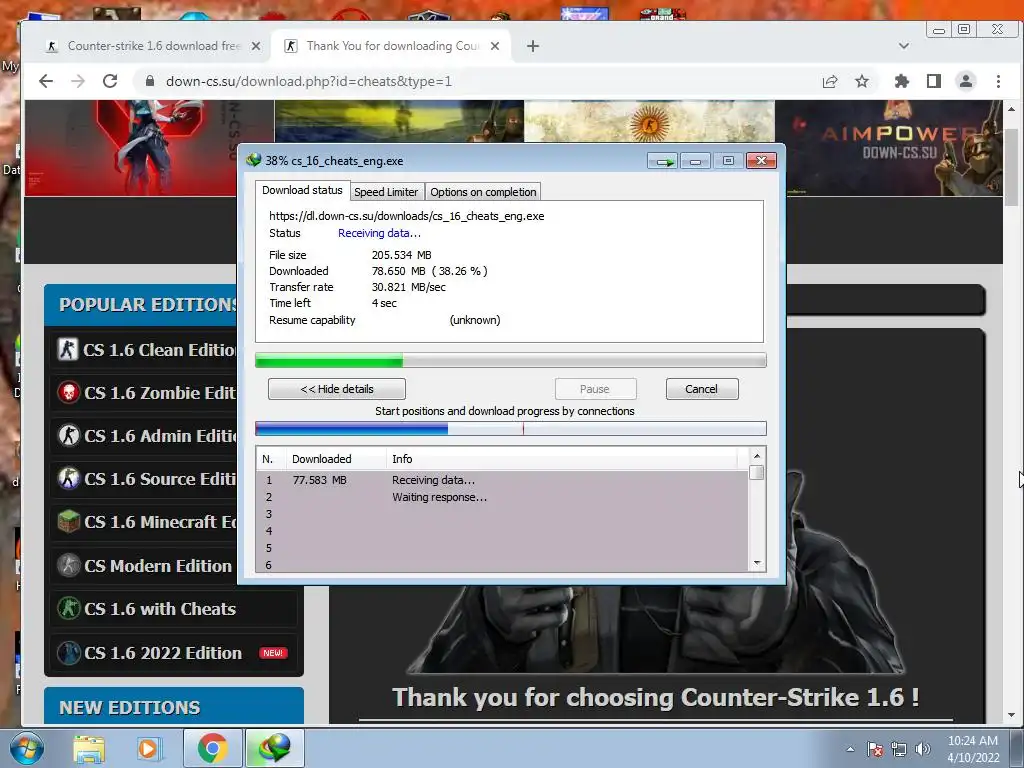Click the blue connections progress bar
Image resolution: width=1024 pixels, height=768 pixels.
(x=511, y=428)
